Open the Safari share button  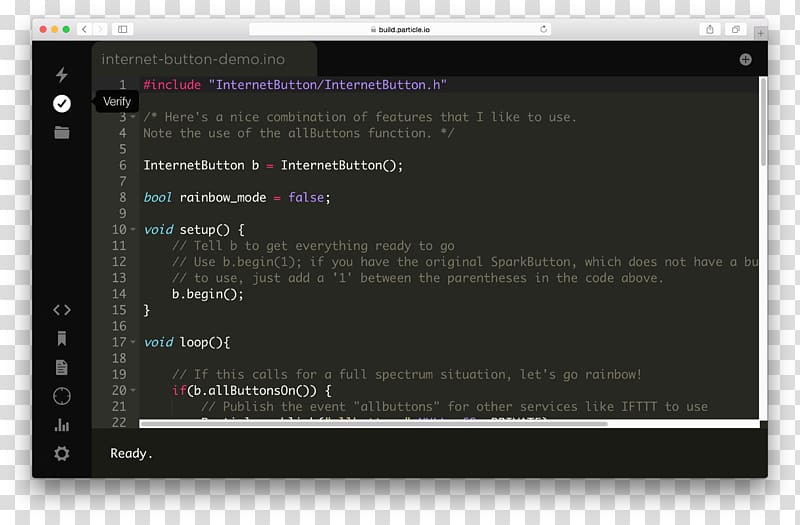click(710, 29)
